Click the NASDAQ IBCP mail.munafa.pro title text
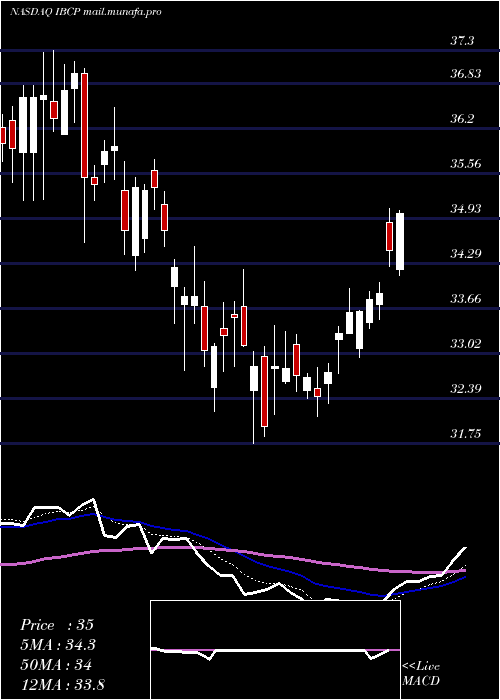The height and width of the screenshot is (700, 500). click(x=85, y=12)
